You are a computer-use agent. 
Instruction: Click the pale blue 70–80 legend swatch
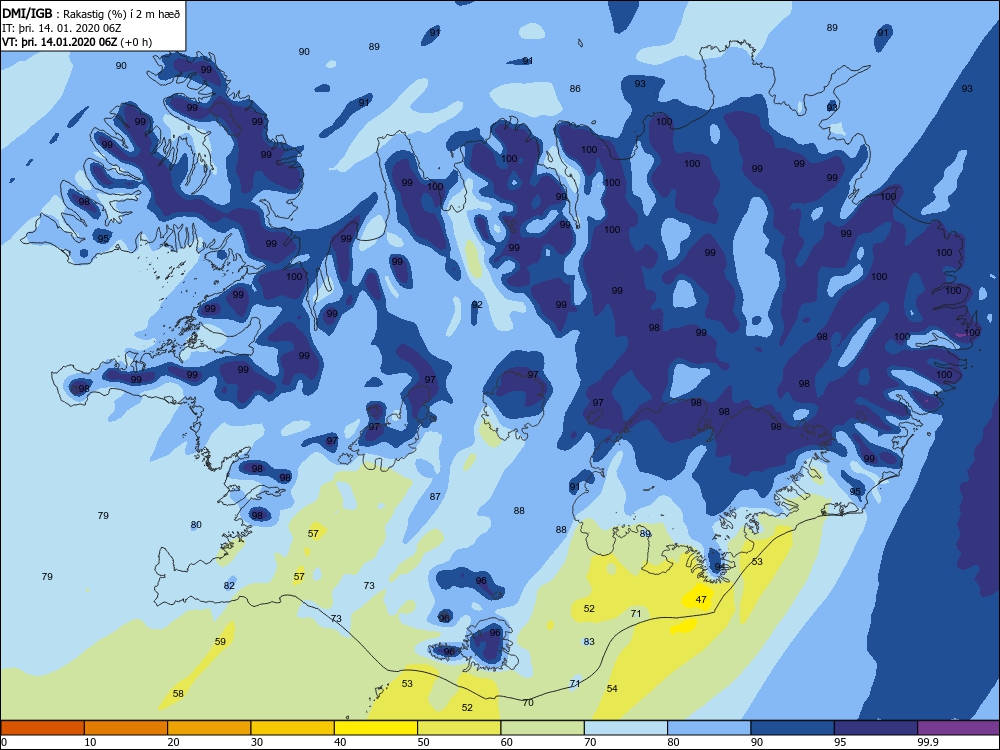pyautogui.click(x=626, y=728)
